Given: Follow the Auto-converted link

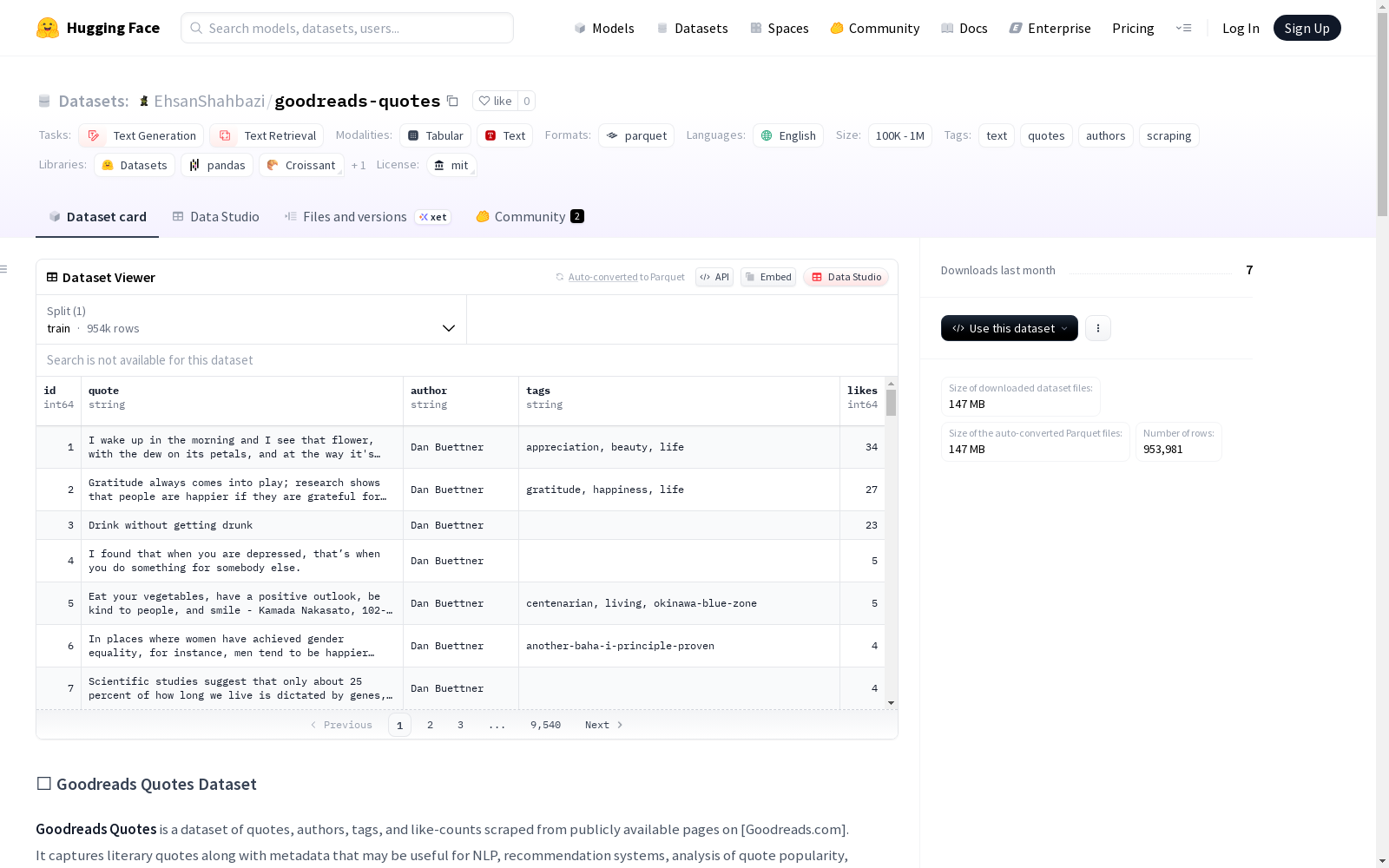Looking at the screenshot, I should click(603, 277).
